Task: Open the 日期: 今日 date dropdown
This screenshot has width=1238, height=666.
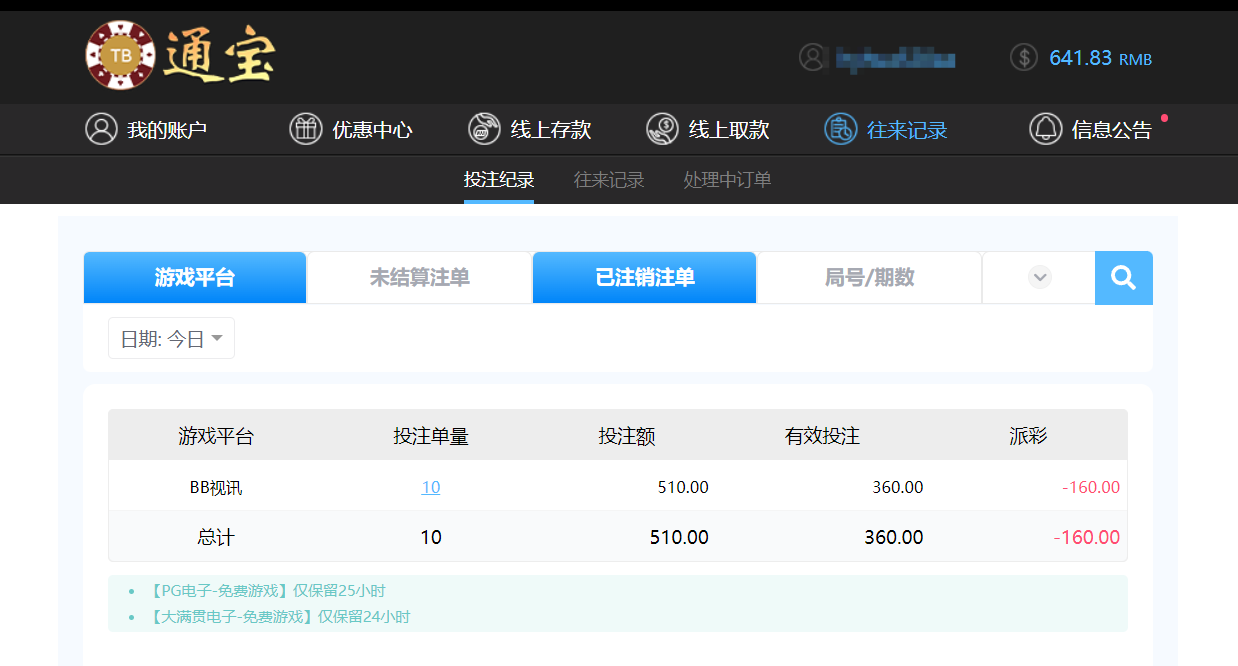Action: click(x=170, y=338)
